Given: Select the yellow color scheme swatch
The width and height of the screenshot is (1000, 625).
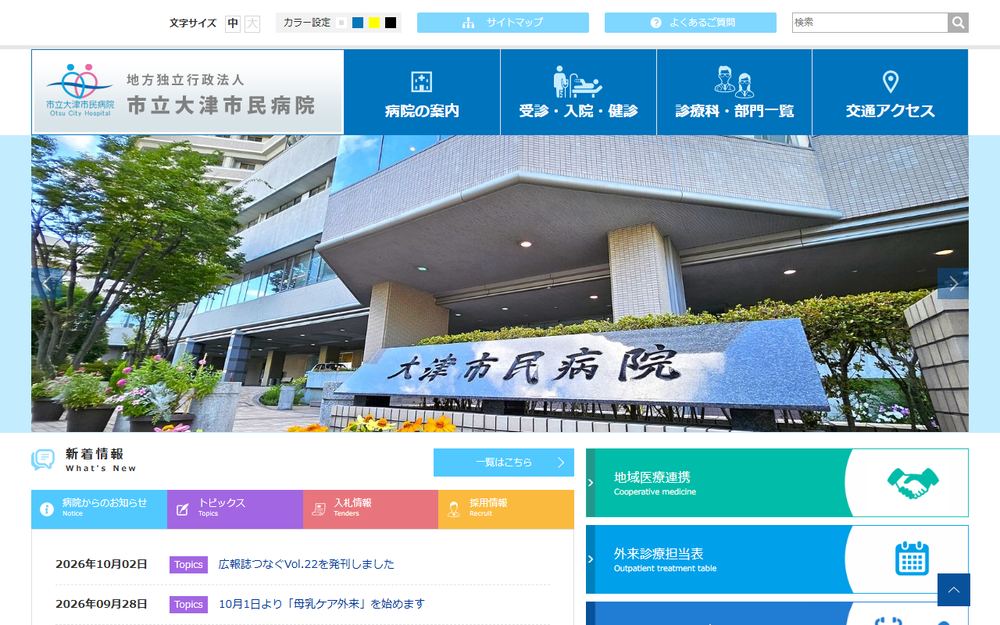Looking at the screenshot, I should click(x=374, y=23).
